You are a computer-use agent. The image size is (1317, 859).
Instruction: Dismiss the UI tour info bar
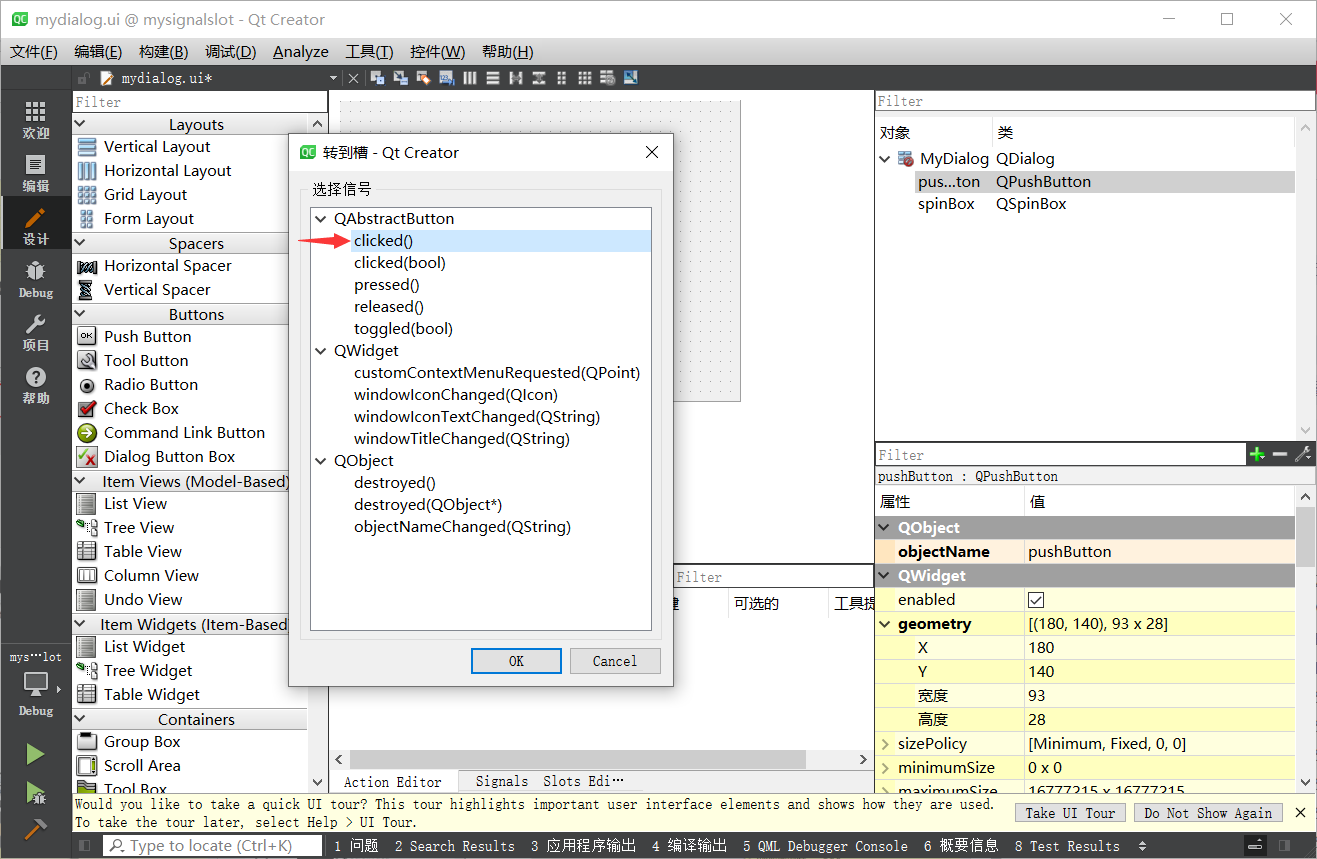click(1300, 813)
